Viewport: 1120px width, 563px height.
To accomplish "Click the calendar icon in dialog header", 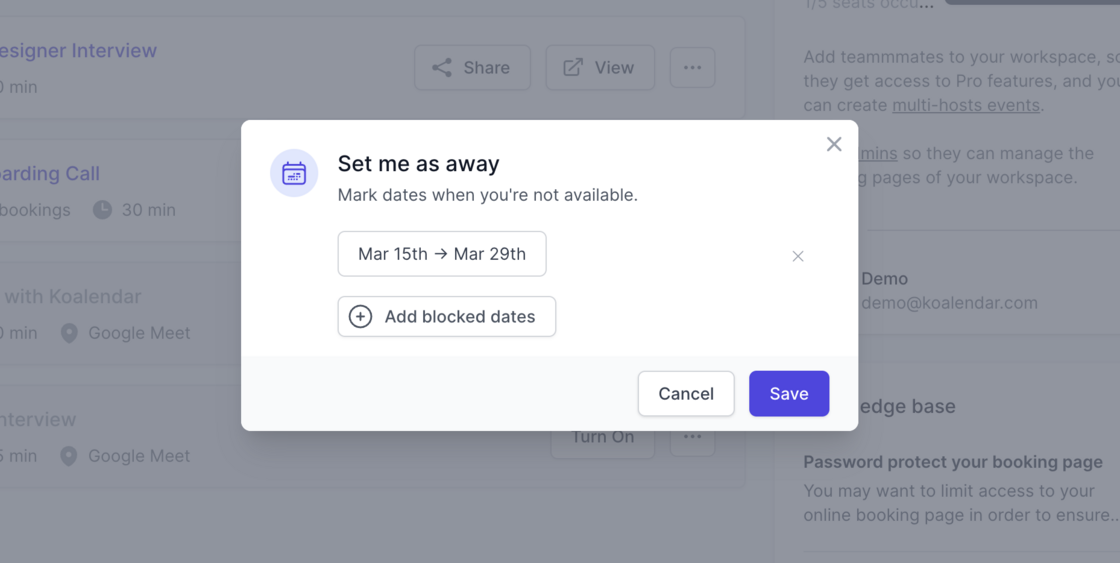I will tap(294, 173).
